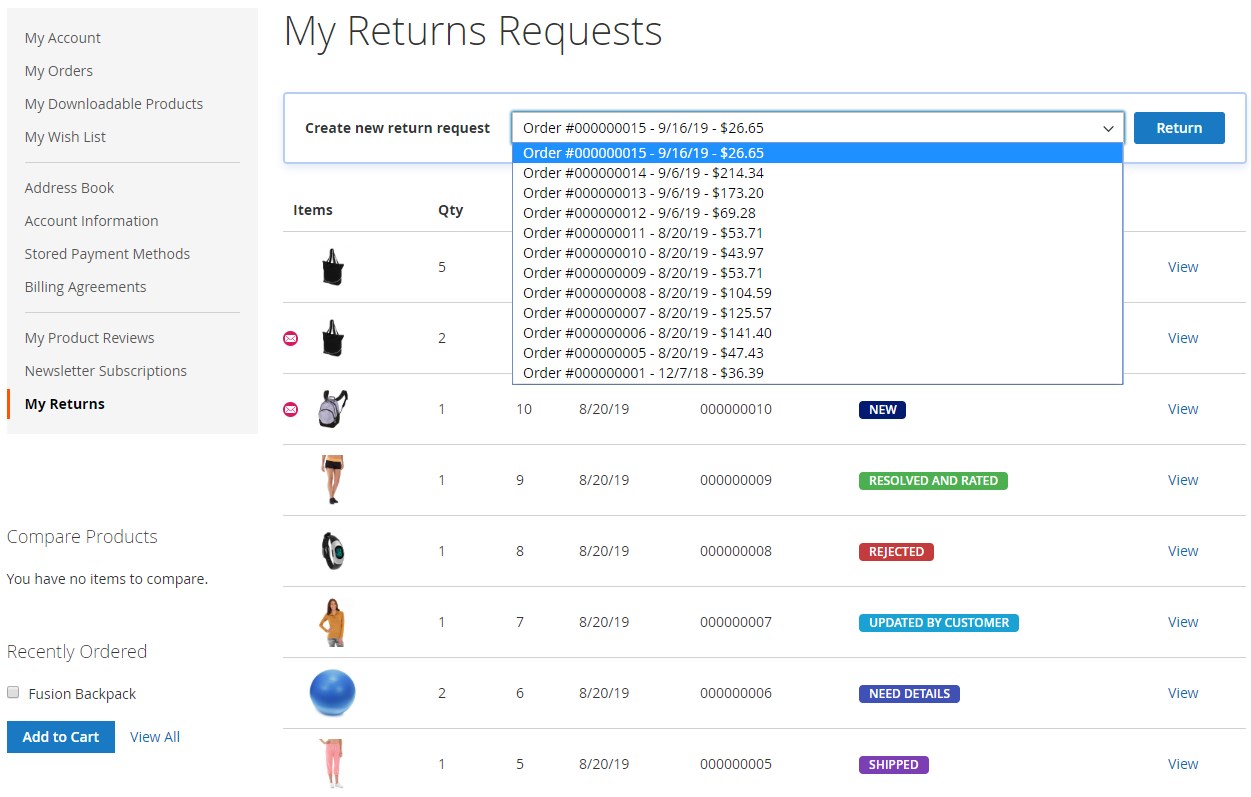Select Order #000000012 - $69.28 option

817,213
